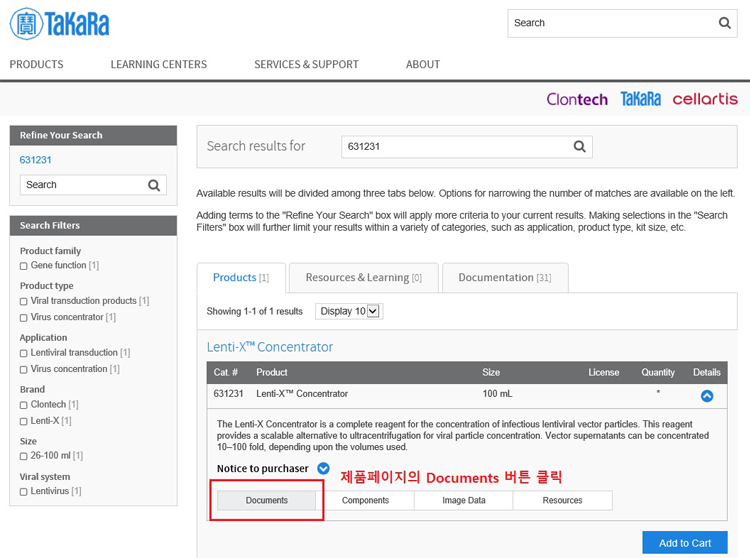Screen dimensions: 750x558
Task: Click the Showing 1-1 of 1 results text
Action: (x=254, y=311)
